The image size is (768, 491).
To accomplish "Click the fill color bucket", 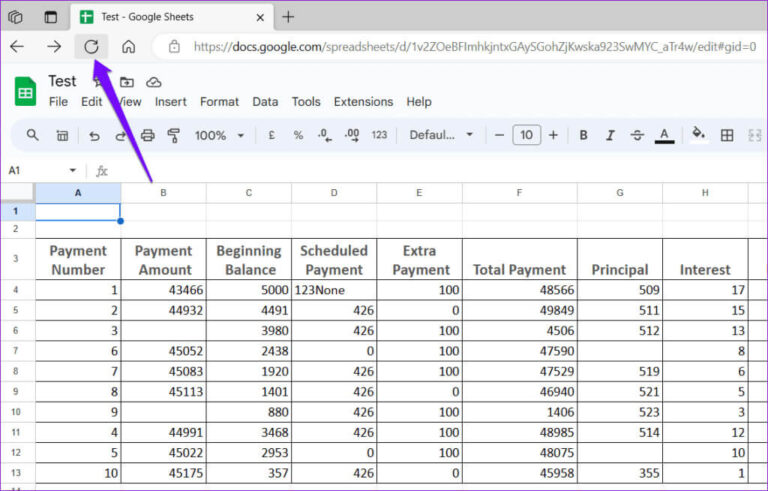I will [698, 134].
